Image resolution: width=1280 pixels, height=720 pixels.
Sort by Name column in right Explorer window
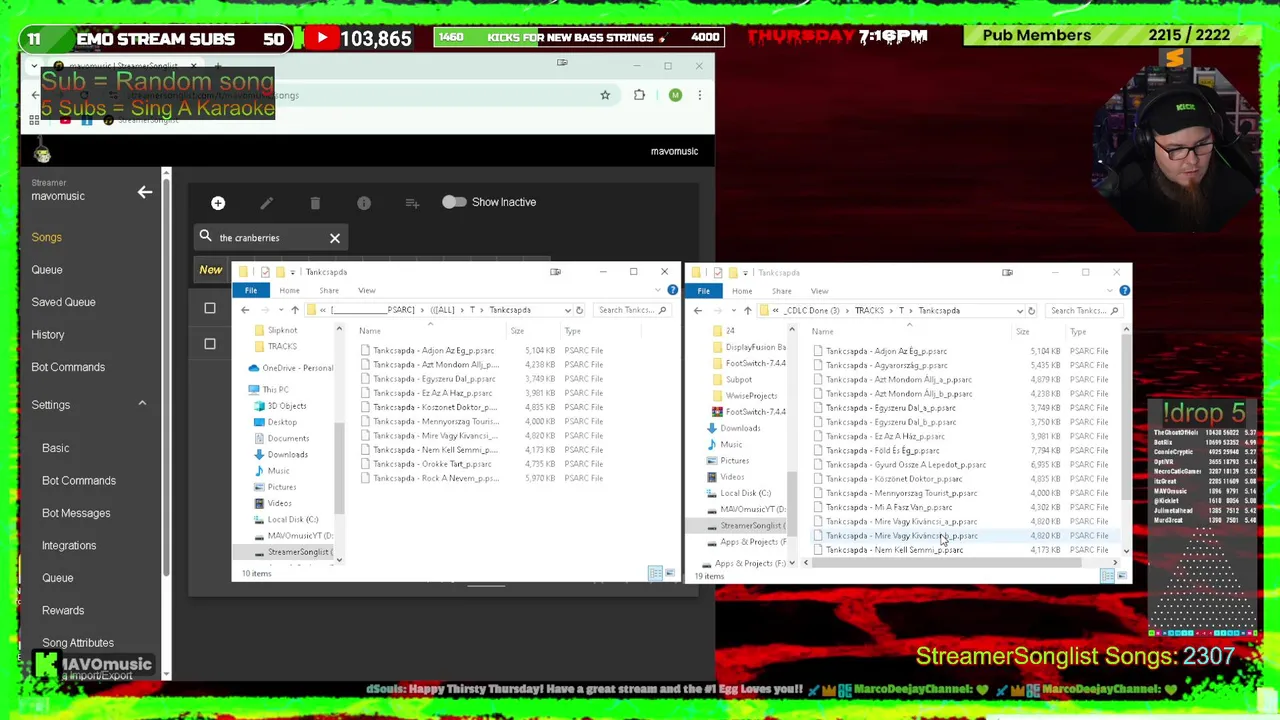pyautogui.click(x=822, y=332)
